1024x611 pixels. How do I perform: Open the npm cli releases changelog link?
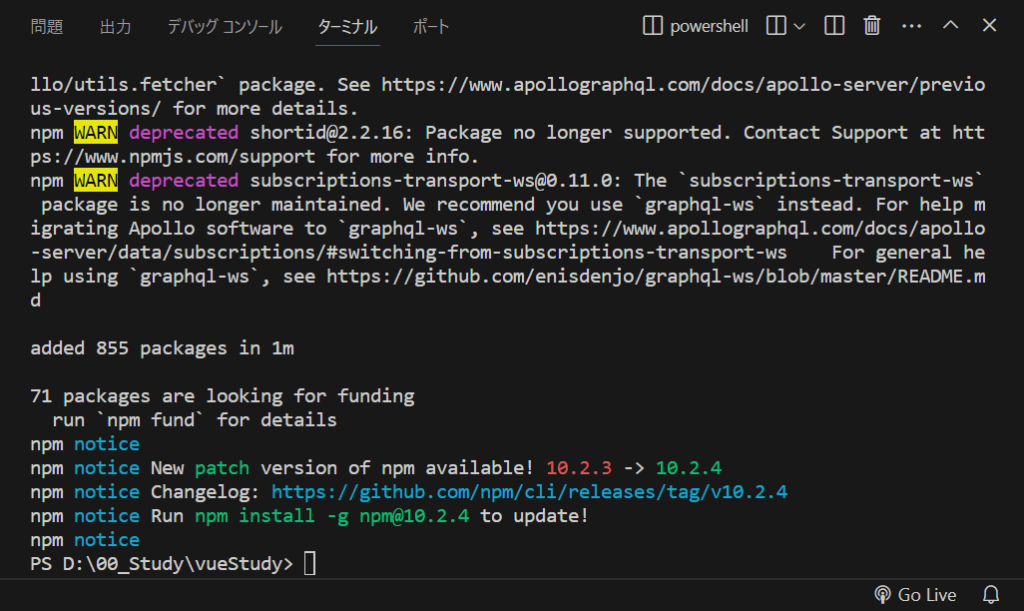pos(529,492)
